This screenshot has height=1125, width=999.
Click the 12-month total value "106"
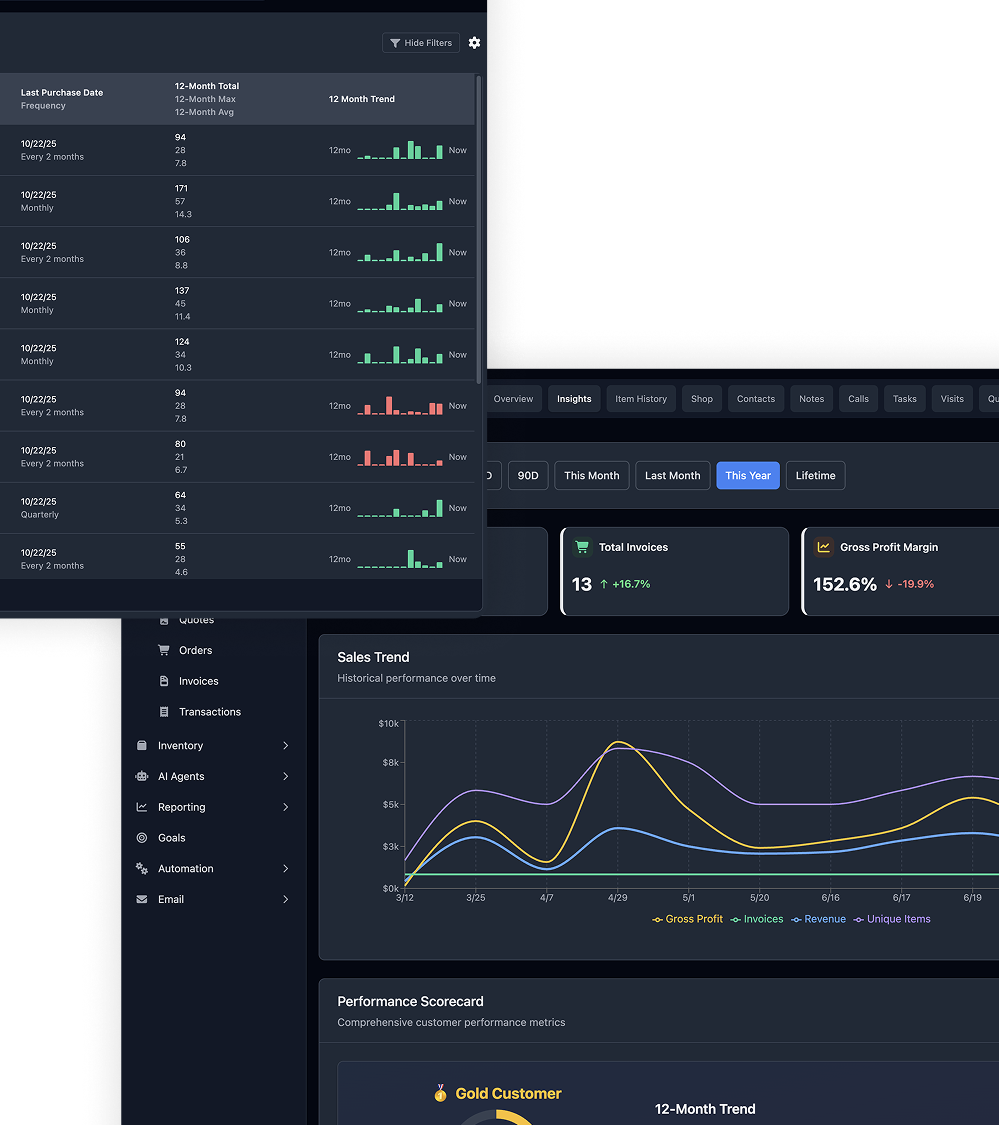click(182, 240)
